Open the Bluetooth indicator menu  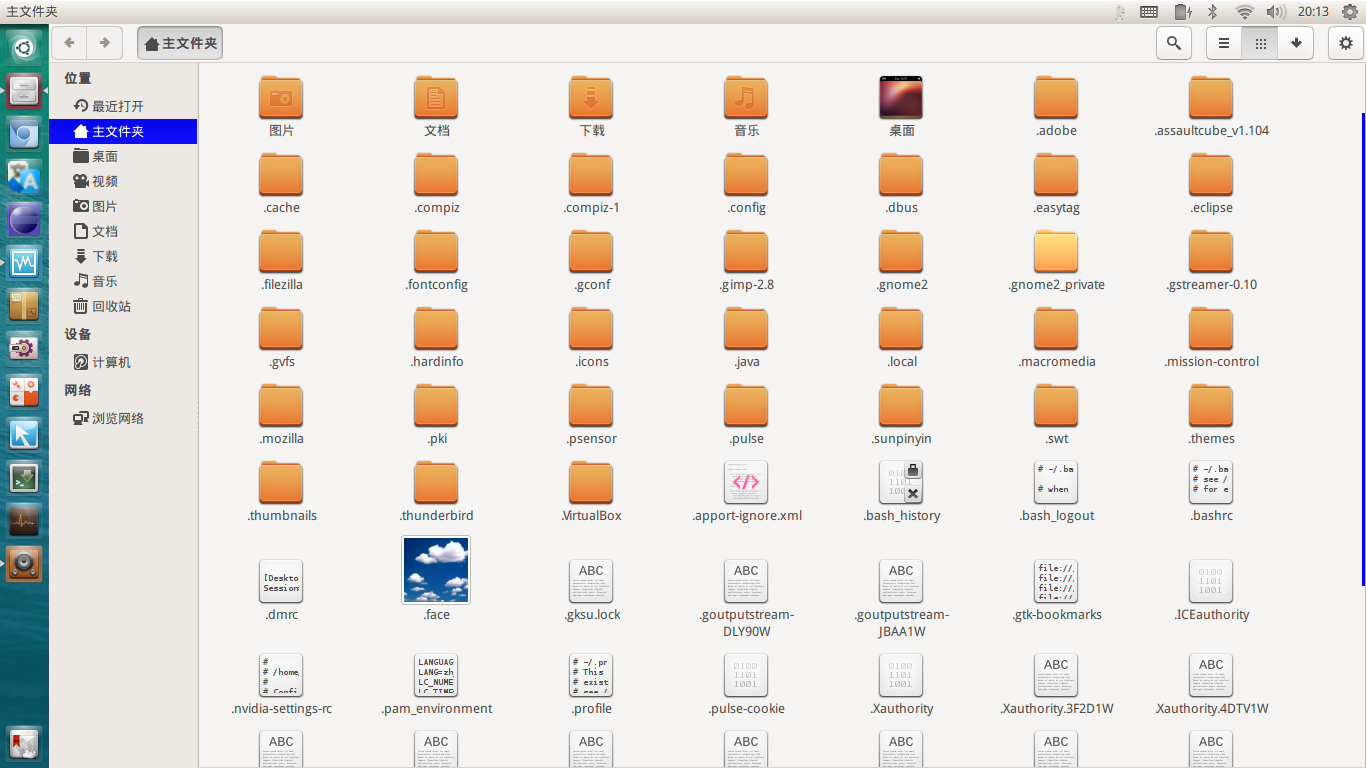pos(1212,11)
